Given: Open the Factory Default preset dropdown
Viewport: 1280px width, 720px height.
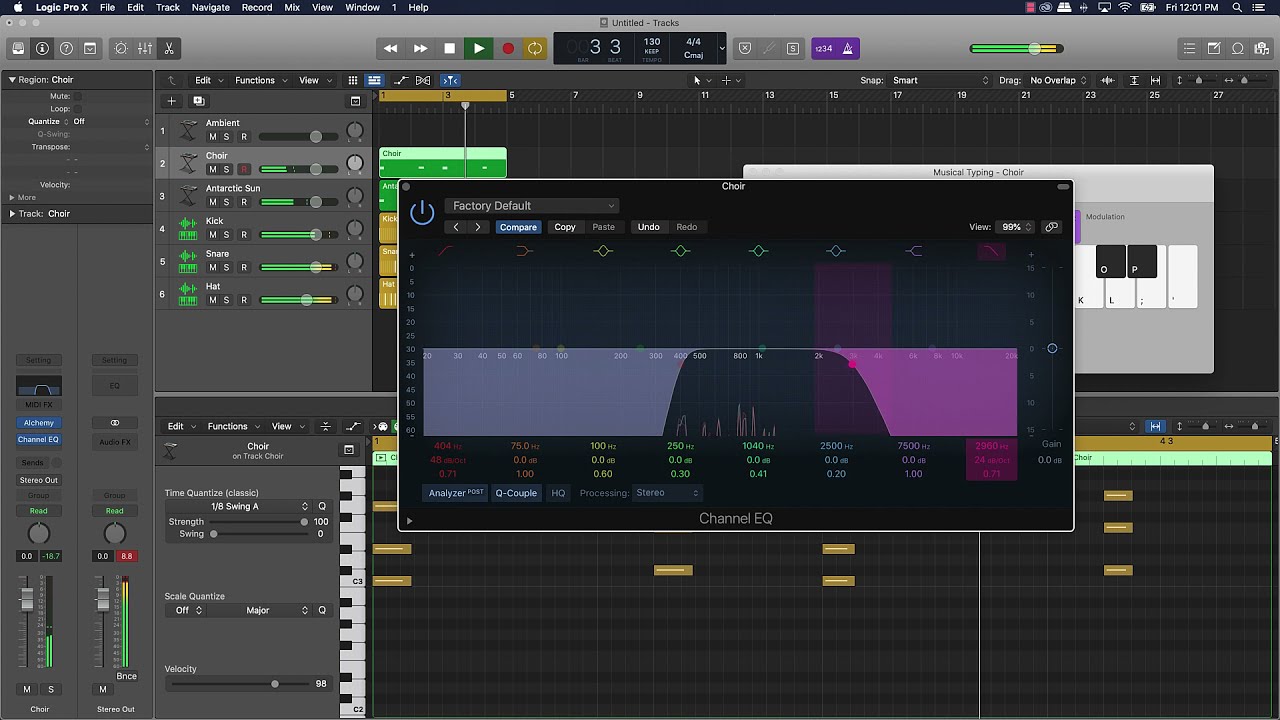Looking at the screenshot, I should tap(532, 206).
